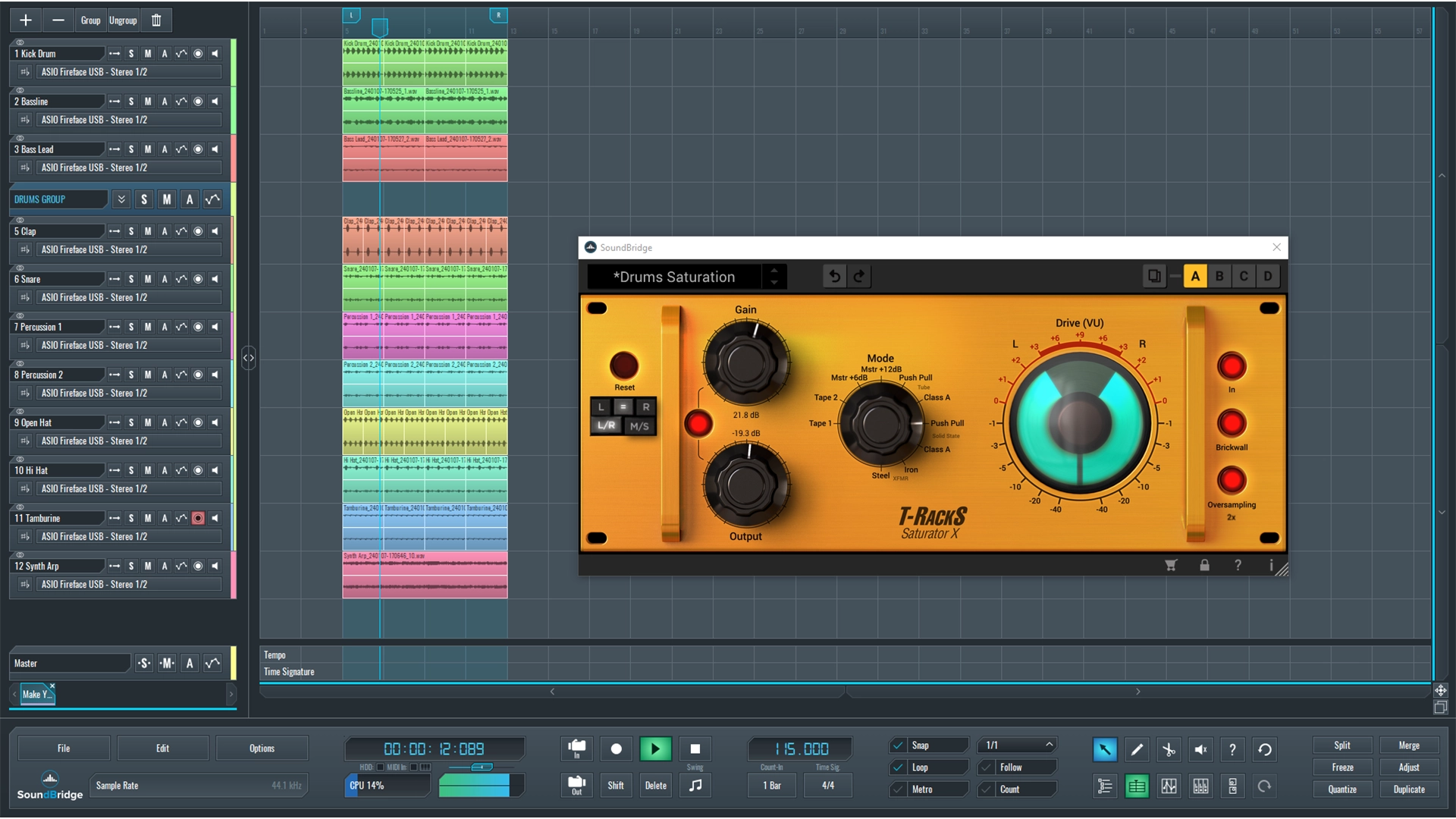Enable the Count checkbox
Screen dimensions: 1456x819
click(986, 789)
